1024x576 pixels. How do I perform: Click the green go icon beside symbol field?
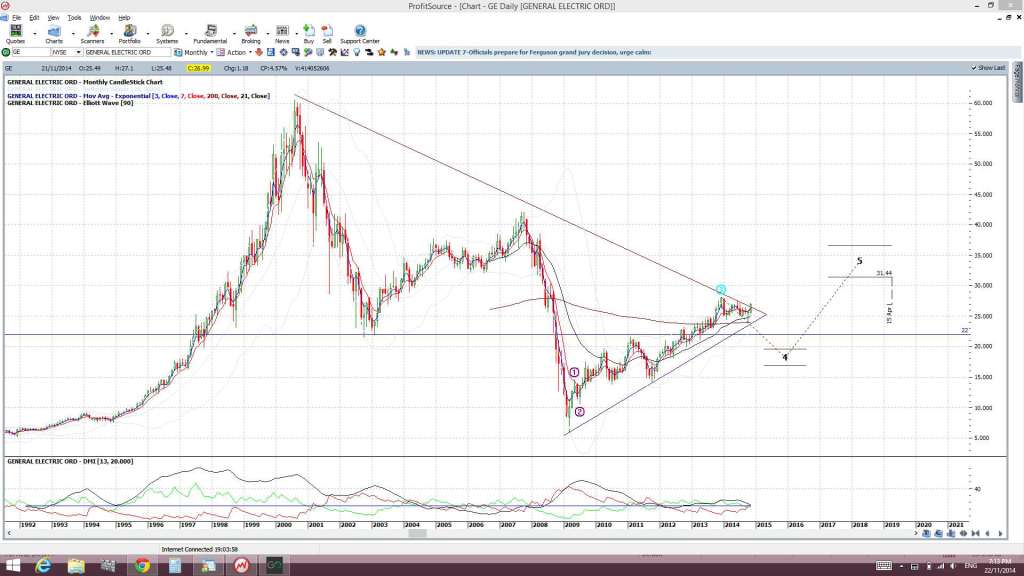tap(6, 52)
